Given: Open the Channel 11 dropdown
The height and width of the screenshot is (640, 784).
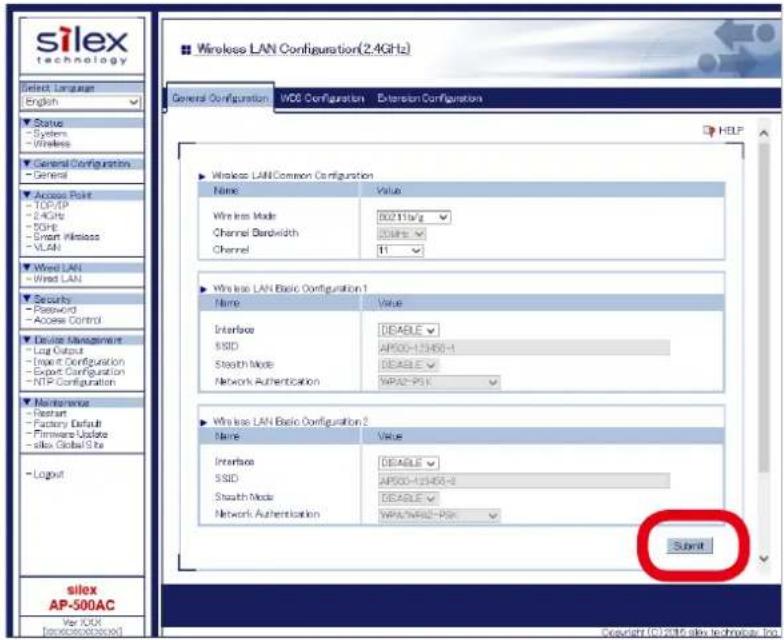Looking at the screenshot, I should [400, 250].
